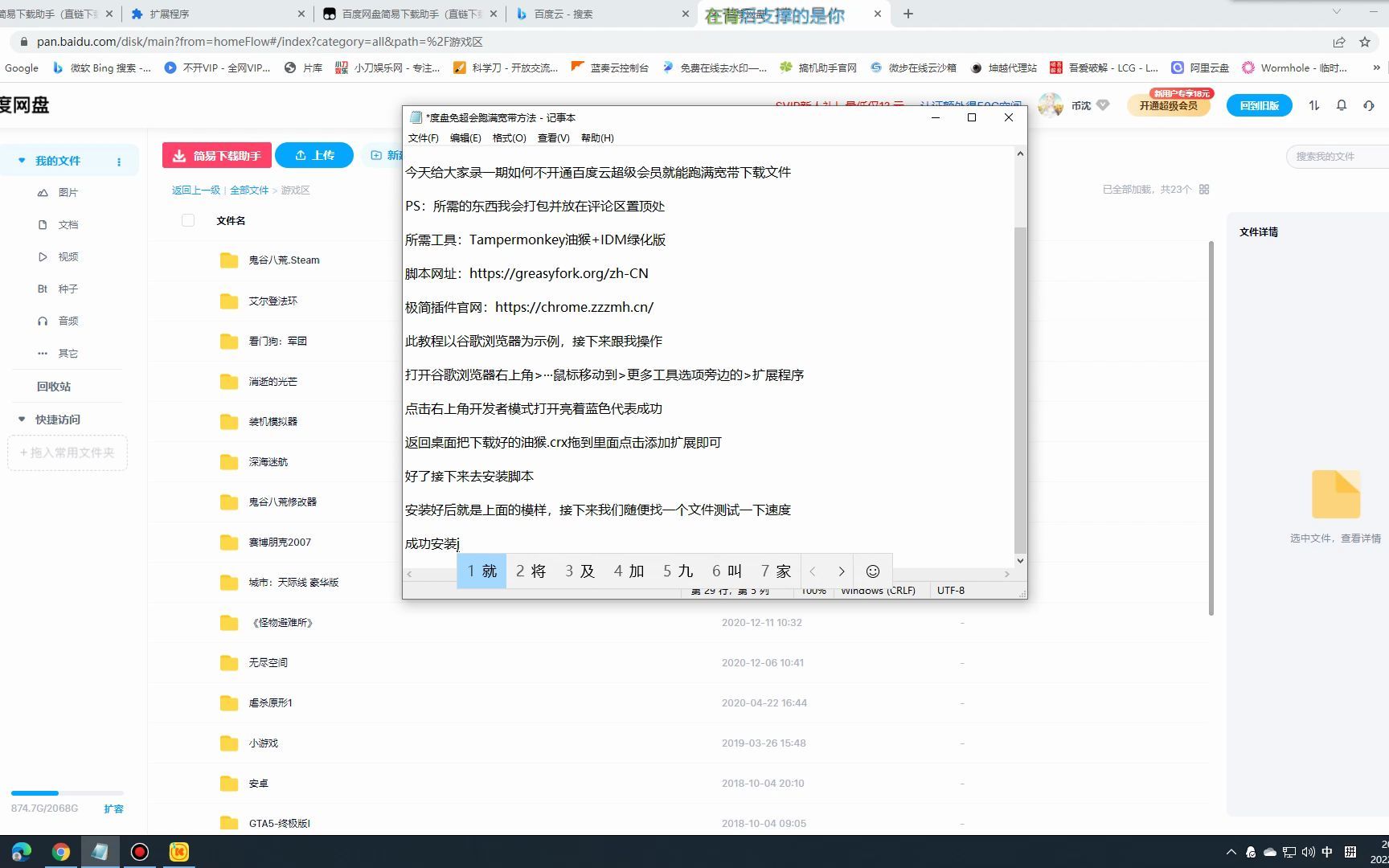Open 视频 category in sidebar
The height and width of the screenshot is (868, 1389).
(x=68, y=257)
